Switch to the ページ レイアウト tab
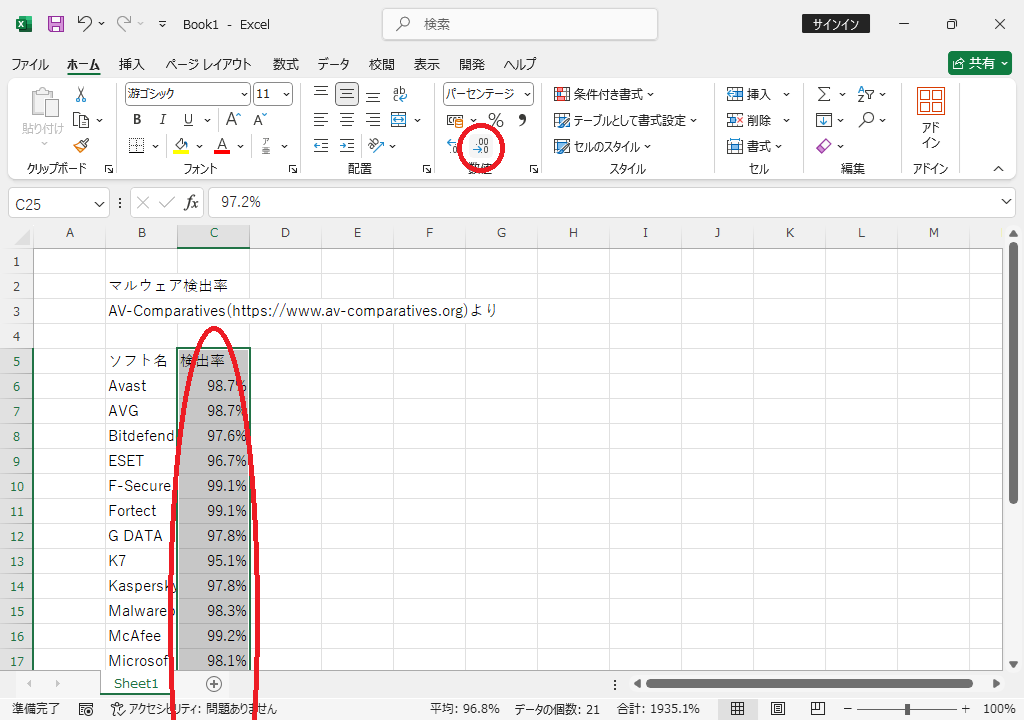Screen dimensions: 1024x720 (208, 64)
